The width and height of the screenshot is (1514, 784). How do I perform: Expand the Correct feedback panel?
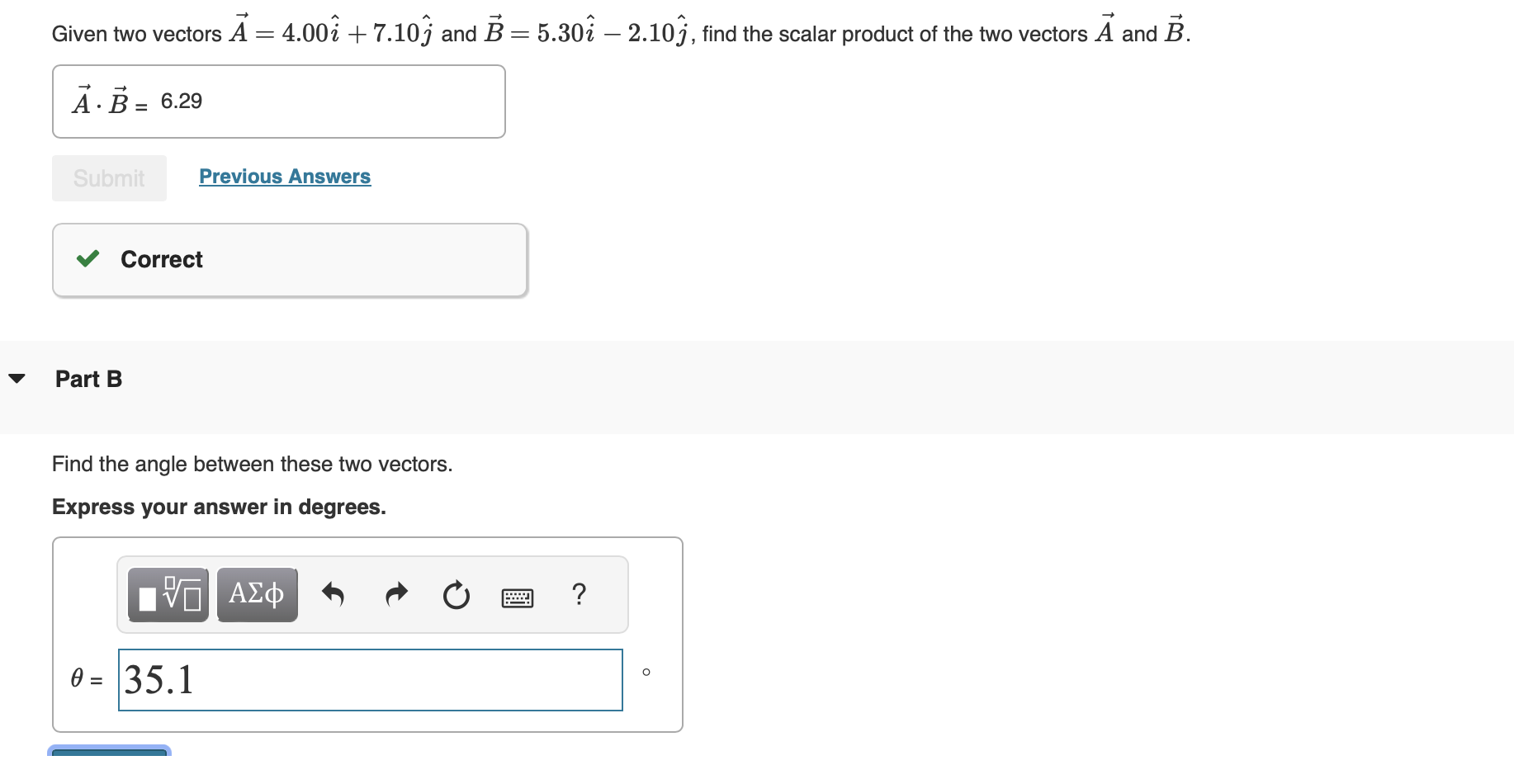[x=289, y=259]
